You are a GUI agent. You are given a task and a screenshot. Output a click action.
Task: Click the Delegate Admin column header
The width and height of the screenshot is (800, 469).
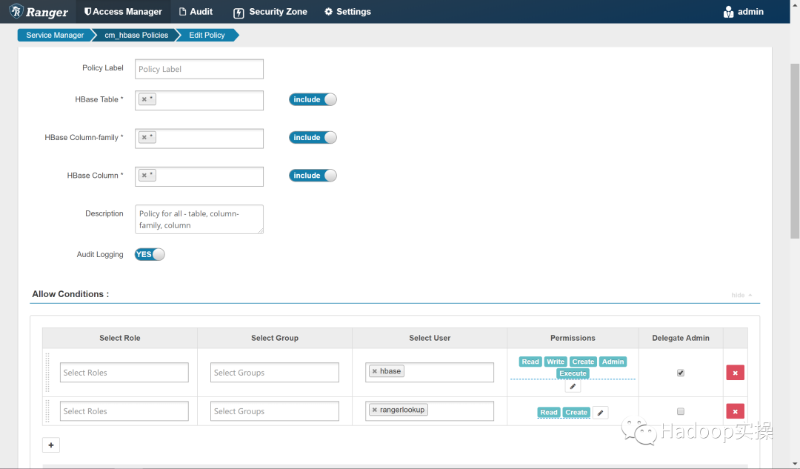tap(681, 338)
